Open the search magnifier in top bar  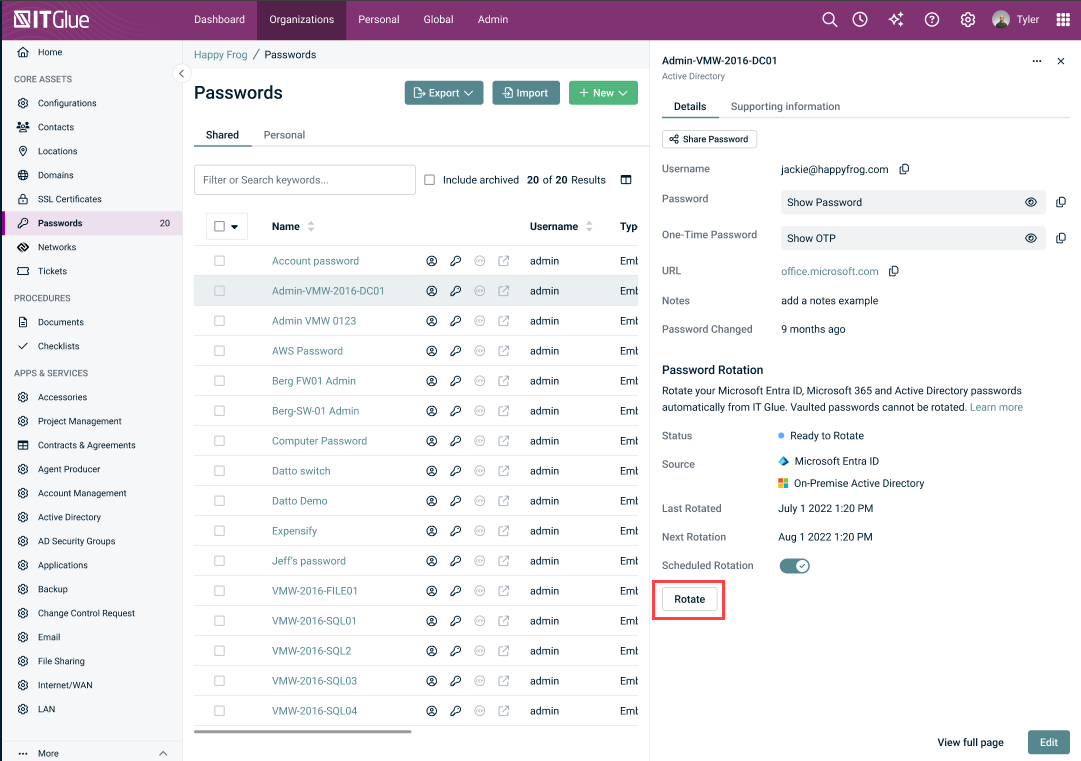pyautogui.click(x=829, y=19)
